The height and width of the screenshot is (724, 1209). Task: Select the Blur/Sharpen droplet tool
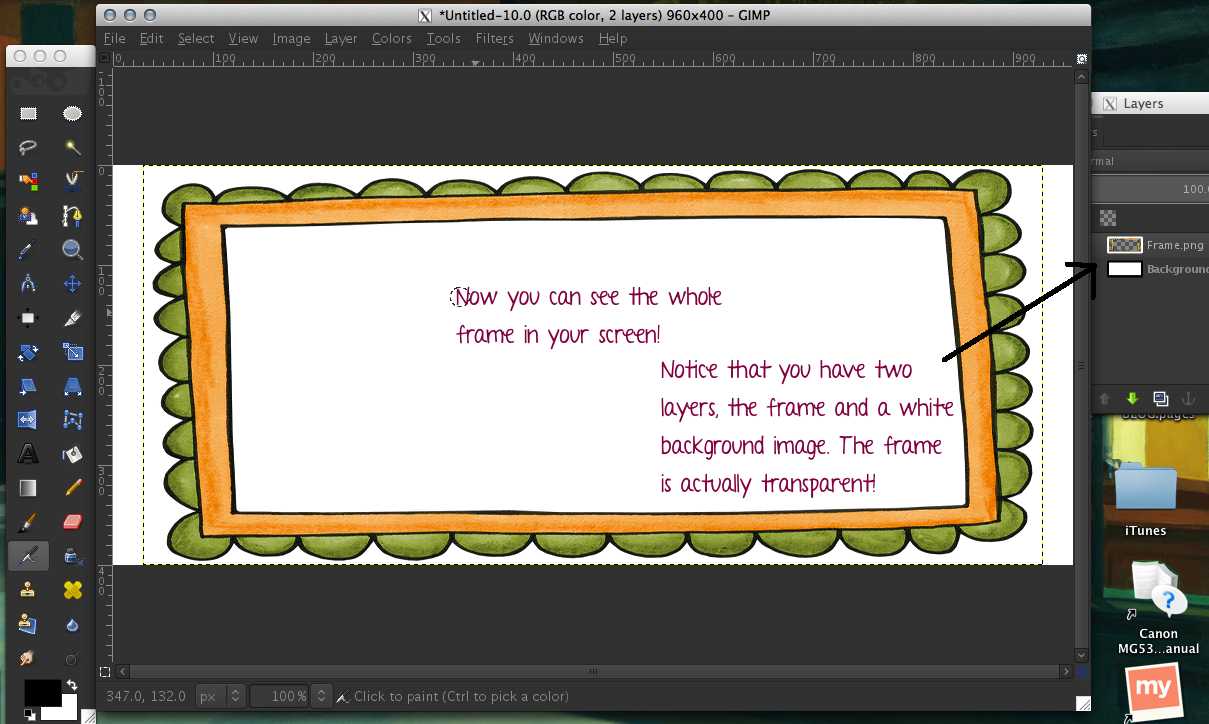(72, 624)
